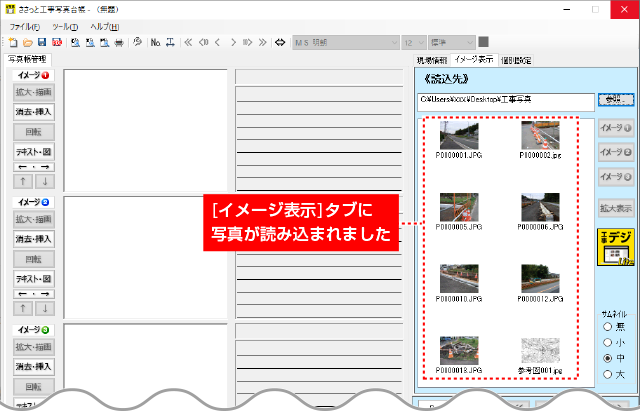Click the gray font color swatch
Image resolution: width=640 pixels, height=414 pixels.
483,42
